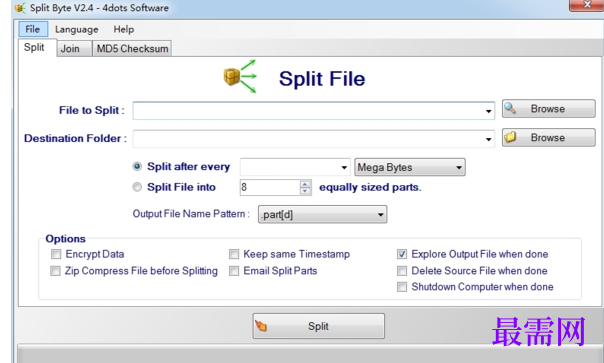Screen dimensions: 604x363
Task: Increase the number of equally sized parts
Action: pos(305,184)
